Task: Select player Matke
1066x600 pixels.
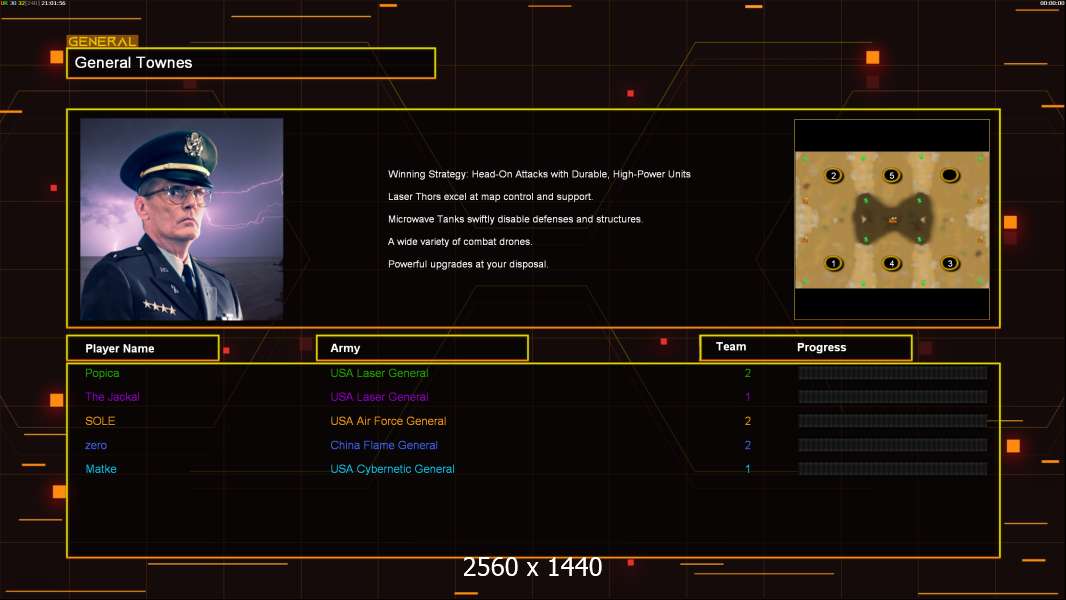Action: click(x=101, y=469)
